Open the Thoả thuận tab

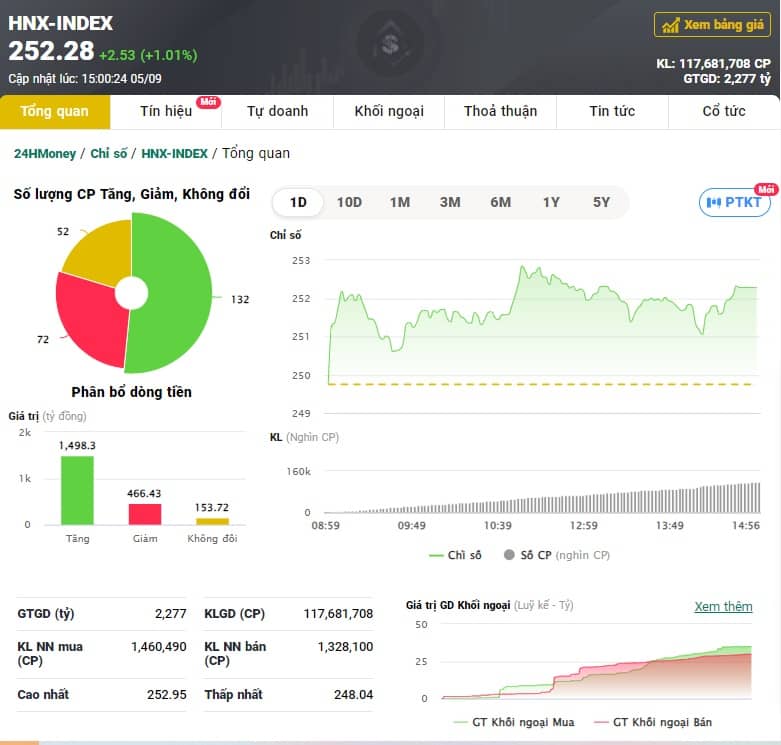click(501, 112)
